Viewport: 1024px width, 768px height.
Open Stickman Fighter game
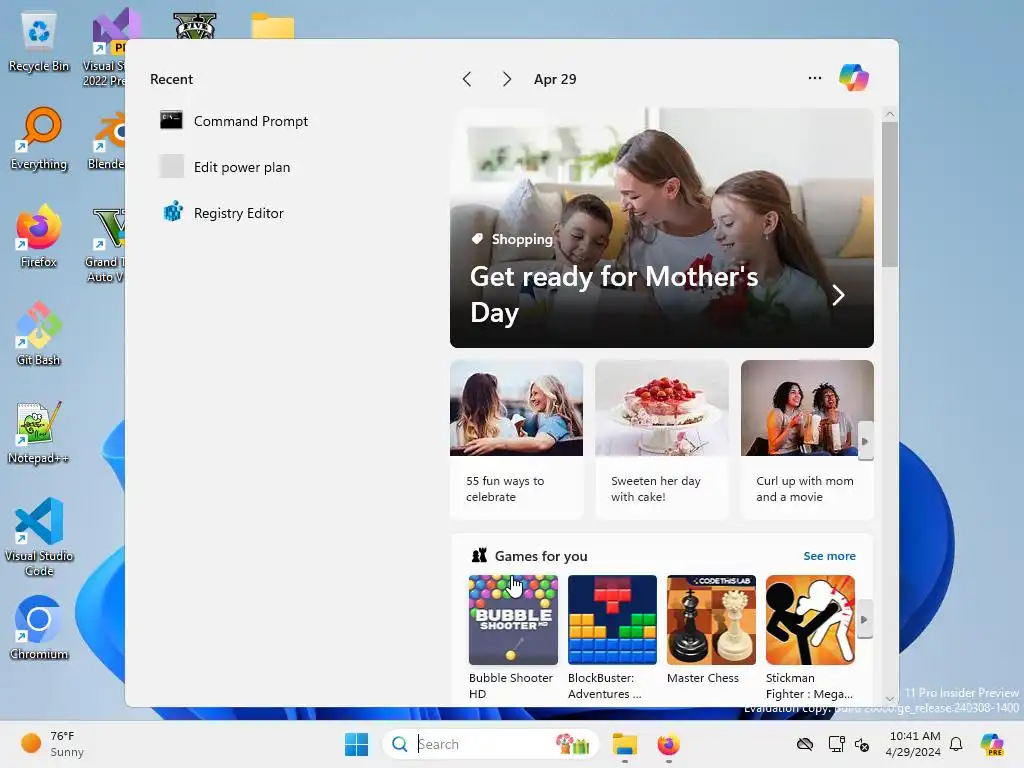[810, 637]
